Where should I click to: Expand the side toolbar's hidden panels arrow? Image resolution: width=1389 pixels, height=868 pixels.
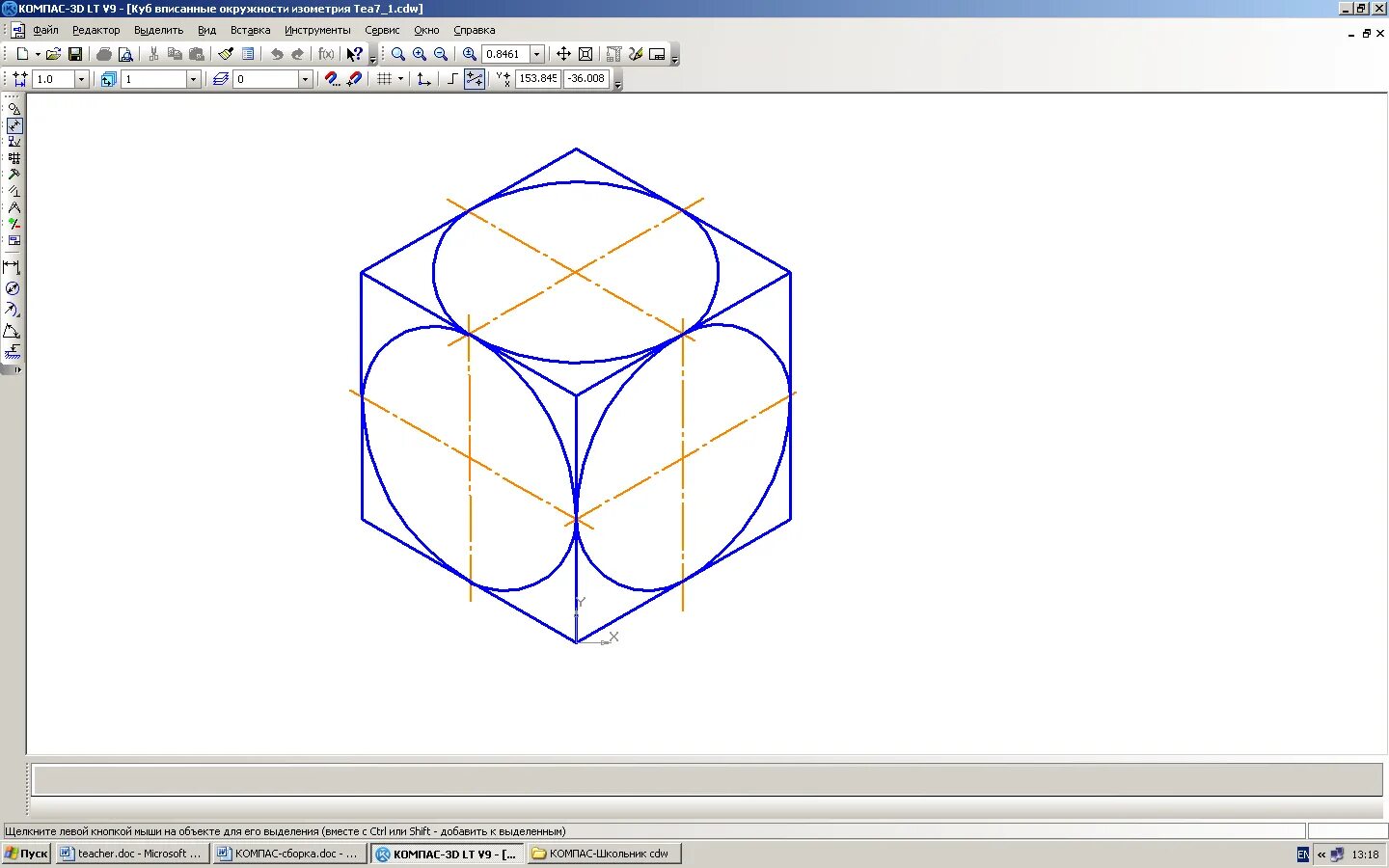[17, 369]
